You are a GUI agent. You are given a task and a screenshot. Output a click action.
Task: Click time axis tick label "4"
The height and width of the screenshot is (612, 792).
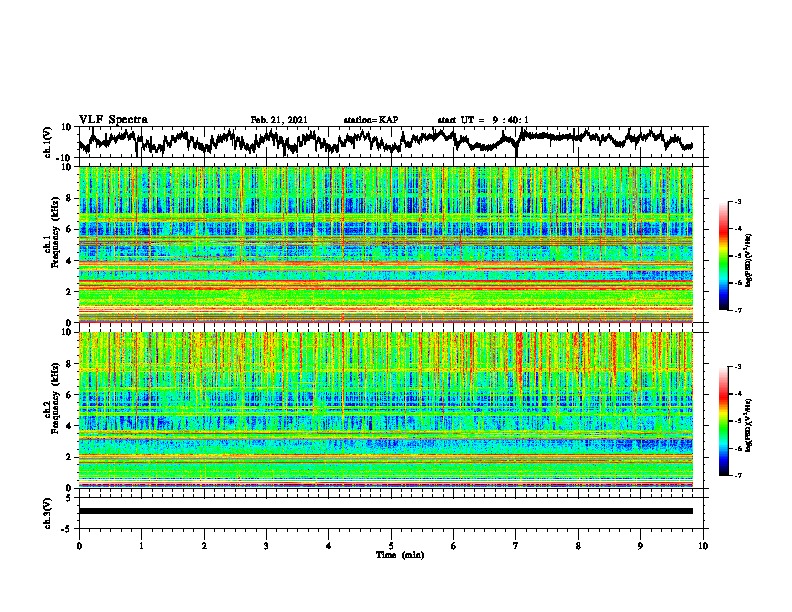pos(329,546)
